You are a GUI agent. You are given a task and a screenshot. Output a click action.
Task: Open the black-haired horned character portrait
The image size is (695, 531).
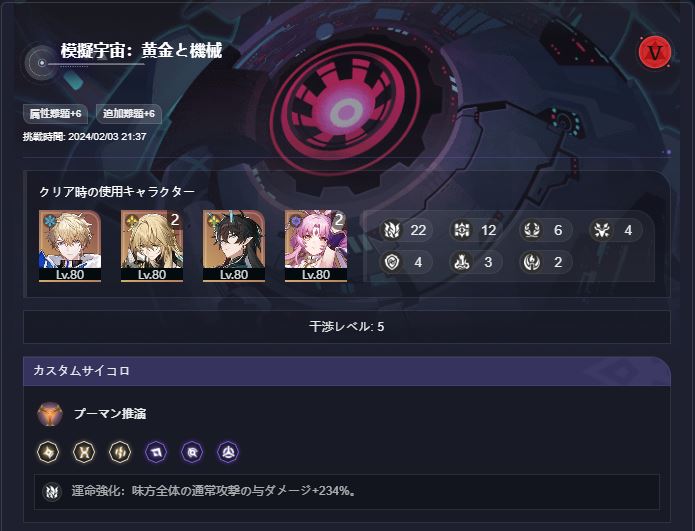click(x=234, y=246)
